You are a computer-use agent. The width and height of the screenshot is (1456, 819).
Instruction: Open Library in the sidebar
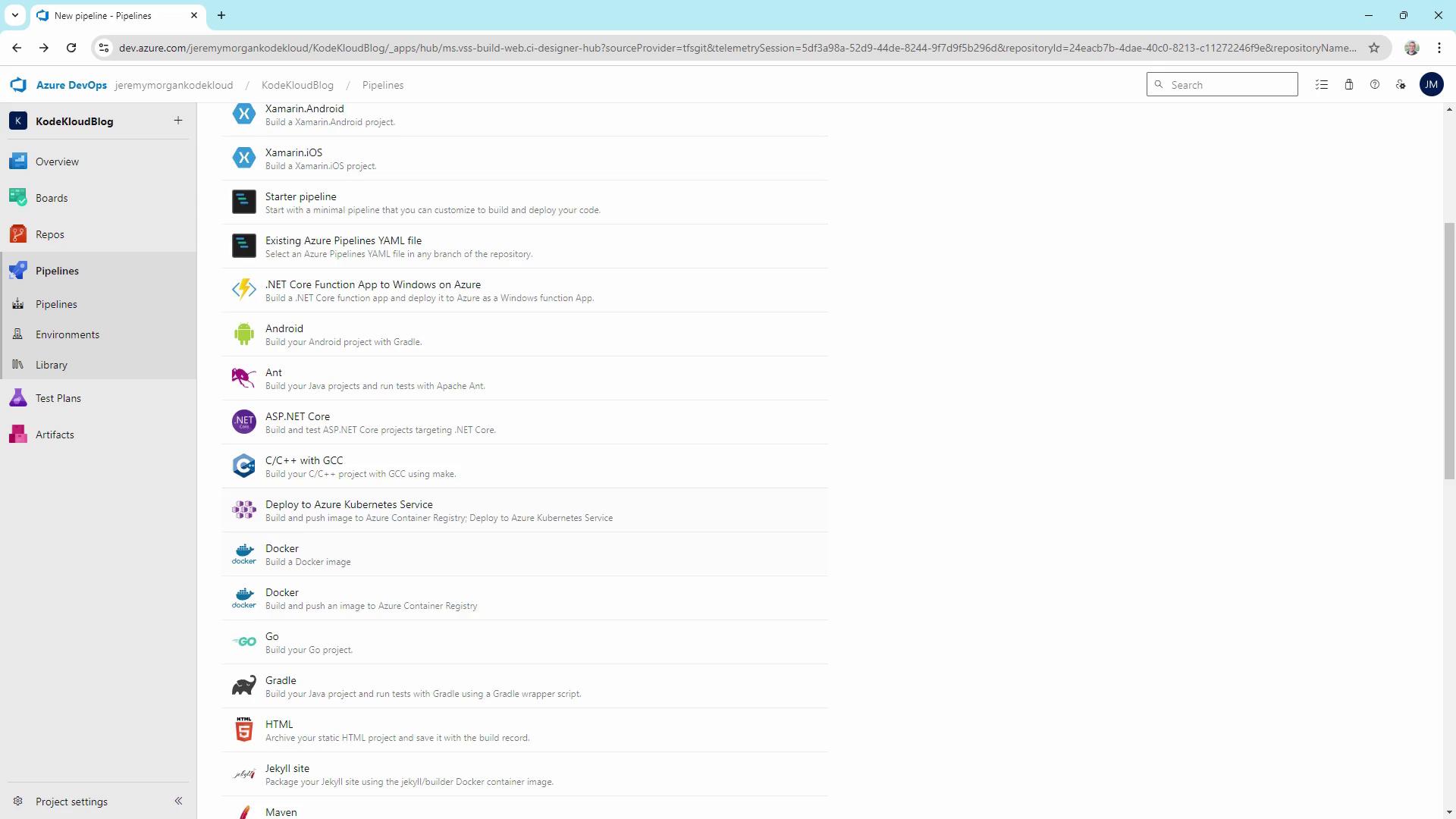coord(99,365)
